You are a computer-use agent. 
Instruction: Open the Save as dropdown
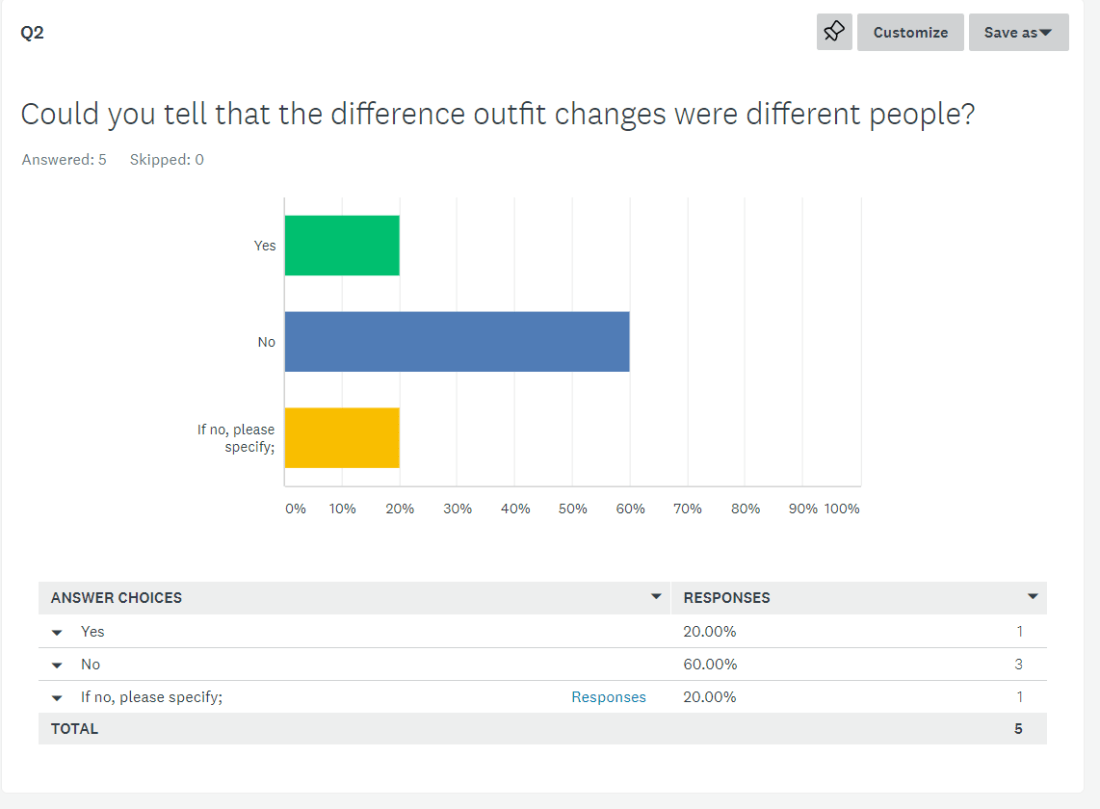point(1018,32)
